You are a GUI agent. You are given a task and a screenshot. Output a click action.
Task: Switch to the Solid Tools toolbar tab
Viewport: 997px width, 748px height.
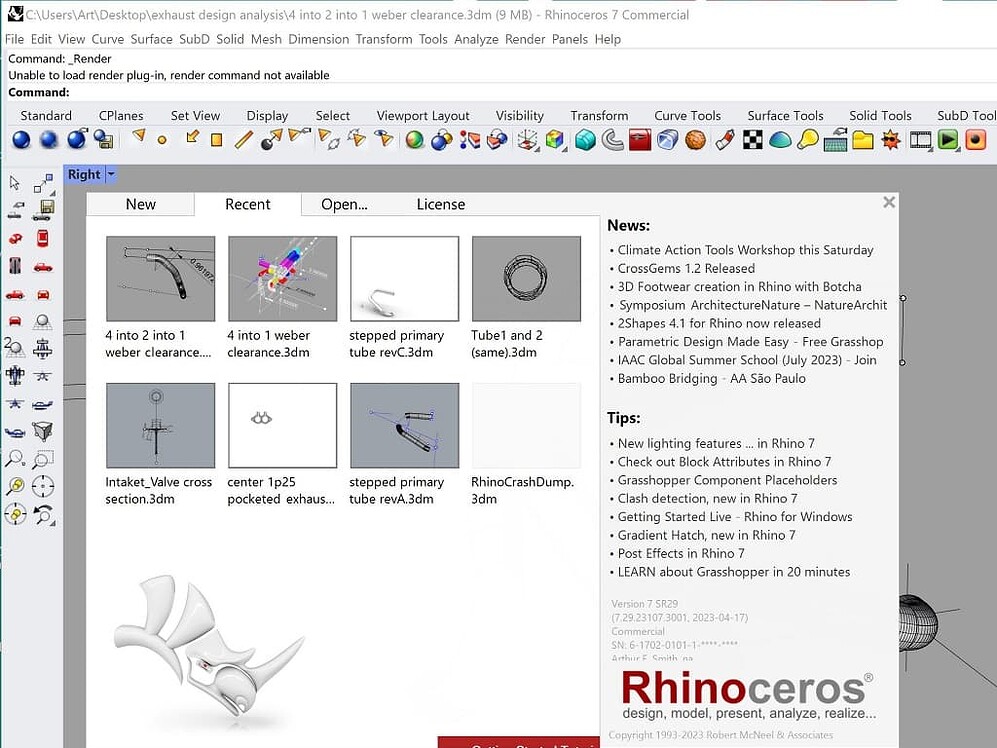click(880, 115)
